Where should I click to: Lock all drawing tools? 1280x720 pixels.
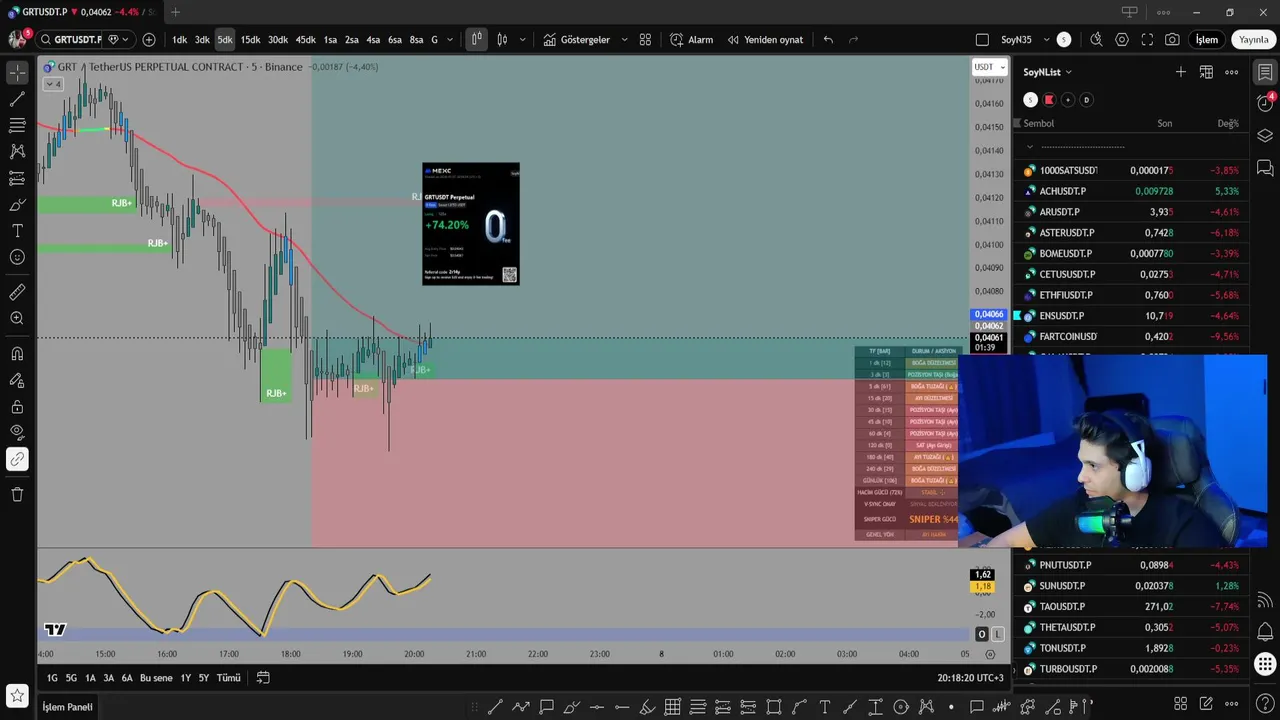[x=17, y=406]
